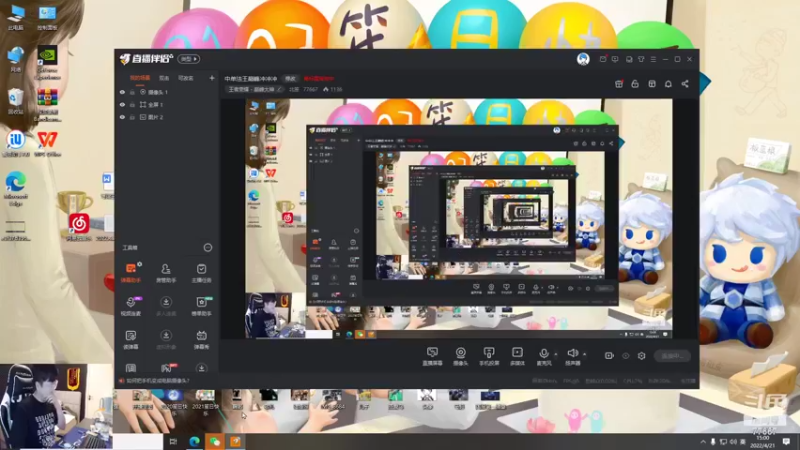Open the WPS Office desktop shortcut

tap(47, 144)
